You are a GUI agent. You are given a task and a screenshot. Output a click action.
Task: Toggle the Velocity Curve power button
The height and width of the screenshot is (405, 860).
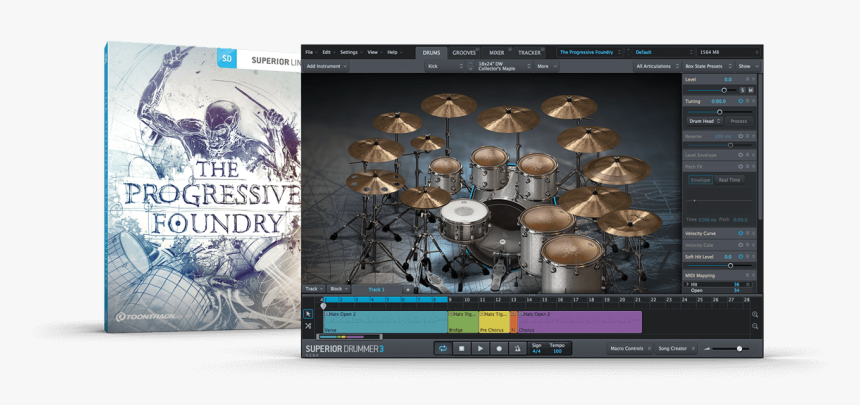741,233
